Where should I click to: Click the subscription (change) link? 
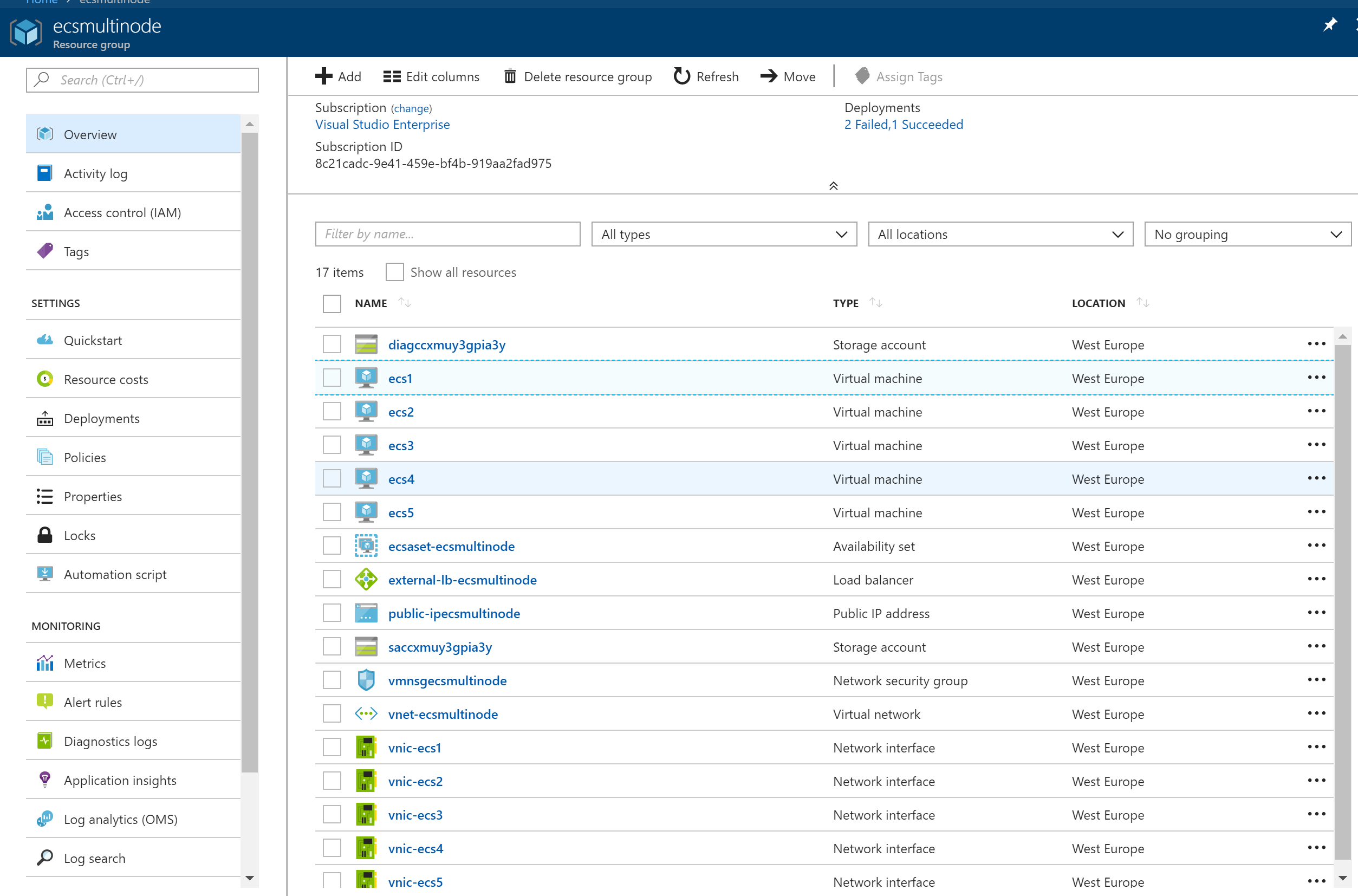point(411,108)
